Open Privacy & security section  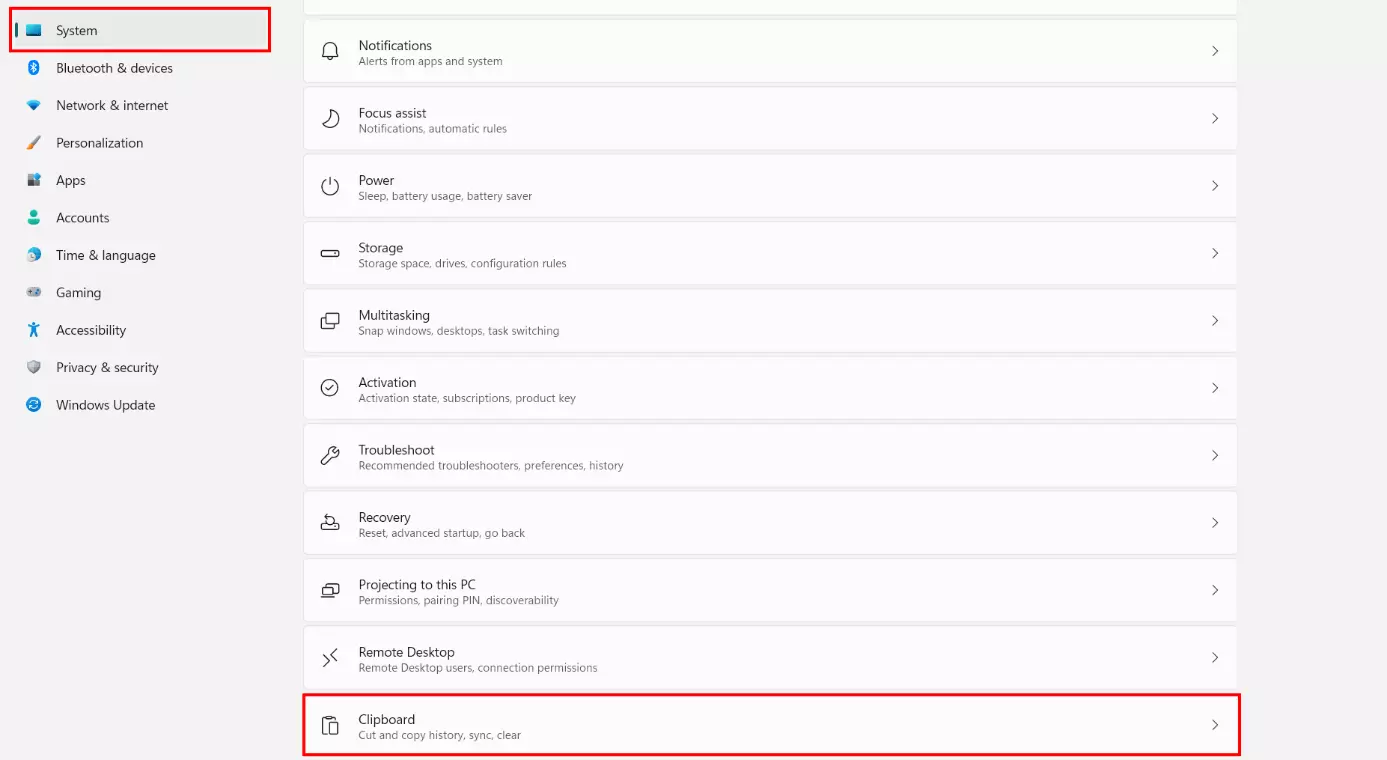point(107,368)
